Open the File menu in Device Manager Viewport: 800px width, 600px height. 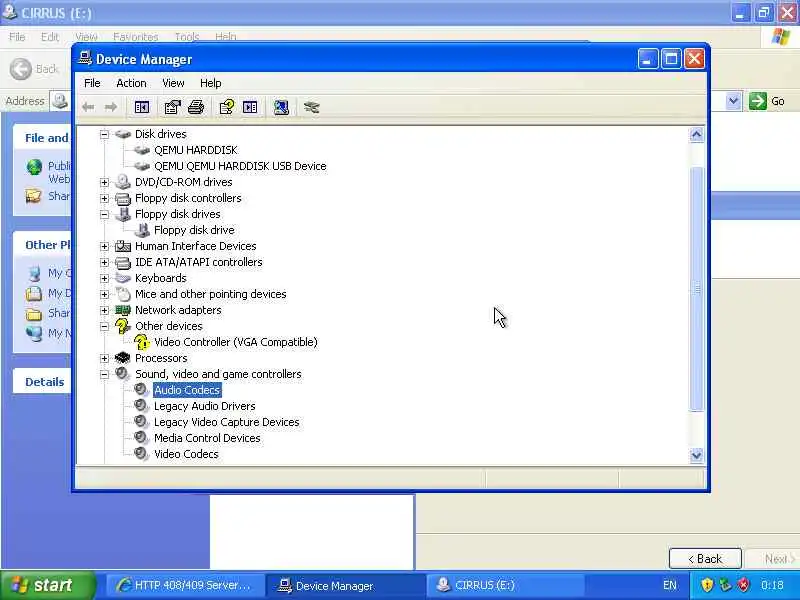(92, 83)
